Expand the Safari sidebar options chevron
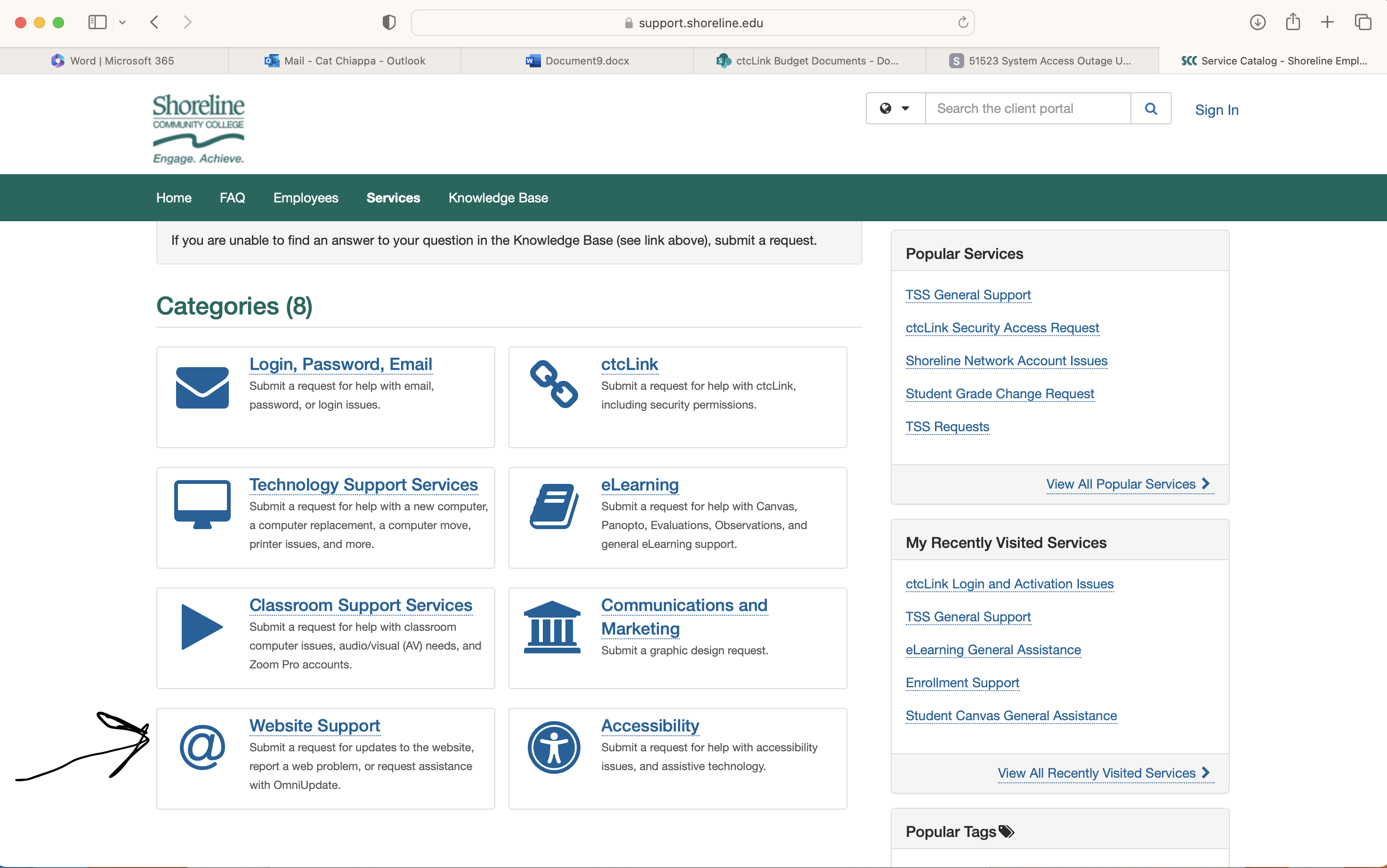The image size is (1387, 868). pos(122,23)
